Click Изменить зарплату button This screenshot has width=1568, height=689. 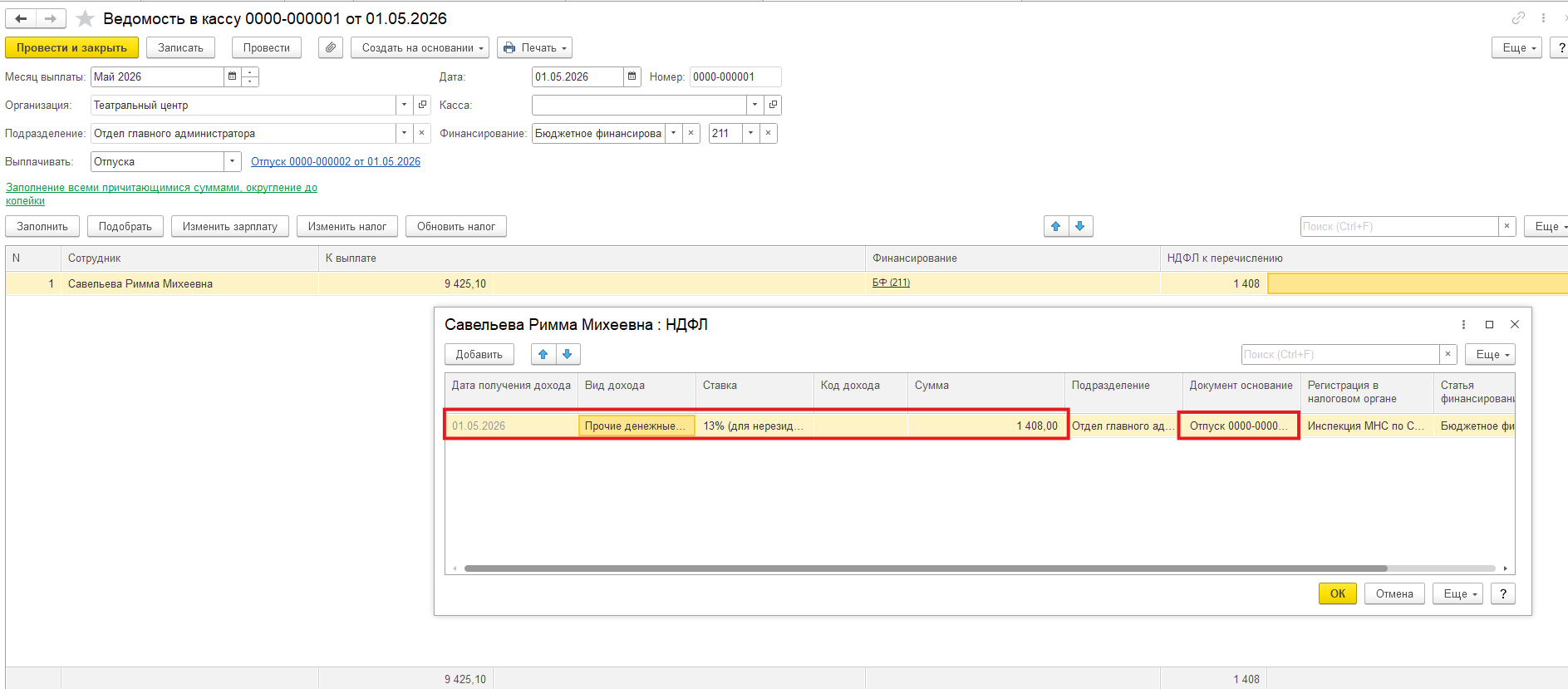point(230,226)
